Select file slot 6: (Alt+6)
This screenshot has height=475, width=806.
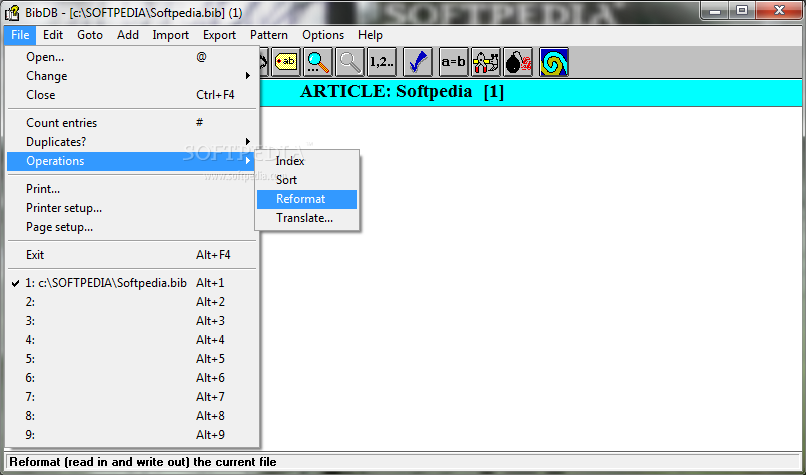(x=132, y=378)
